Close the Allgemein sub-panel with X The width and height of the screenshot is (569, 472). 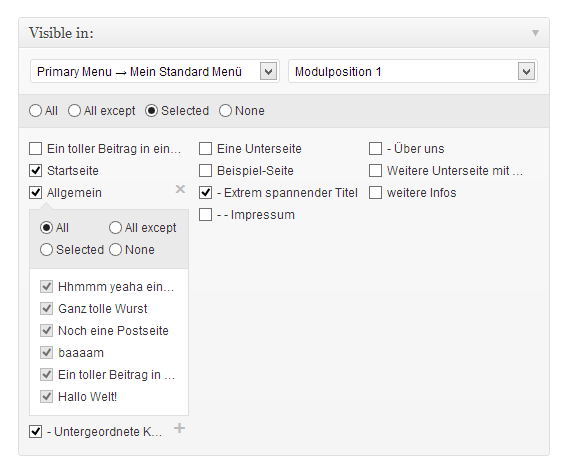[180, 189]
